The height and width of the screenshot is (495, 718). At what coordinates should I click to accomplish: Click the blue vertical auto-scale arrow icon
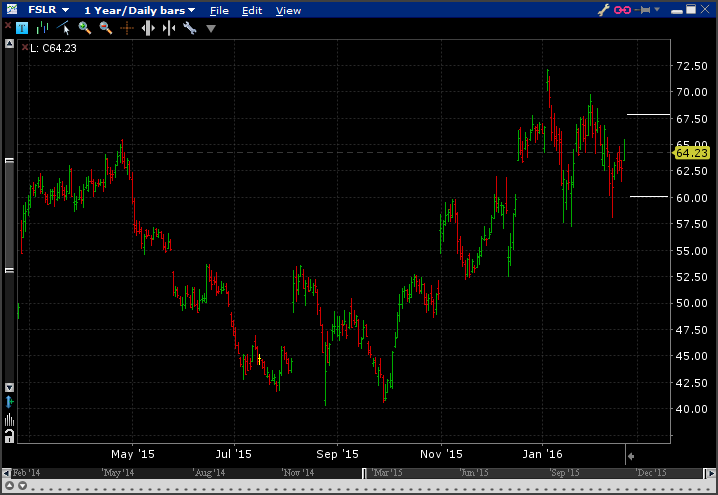point(9,402)
